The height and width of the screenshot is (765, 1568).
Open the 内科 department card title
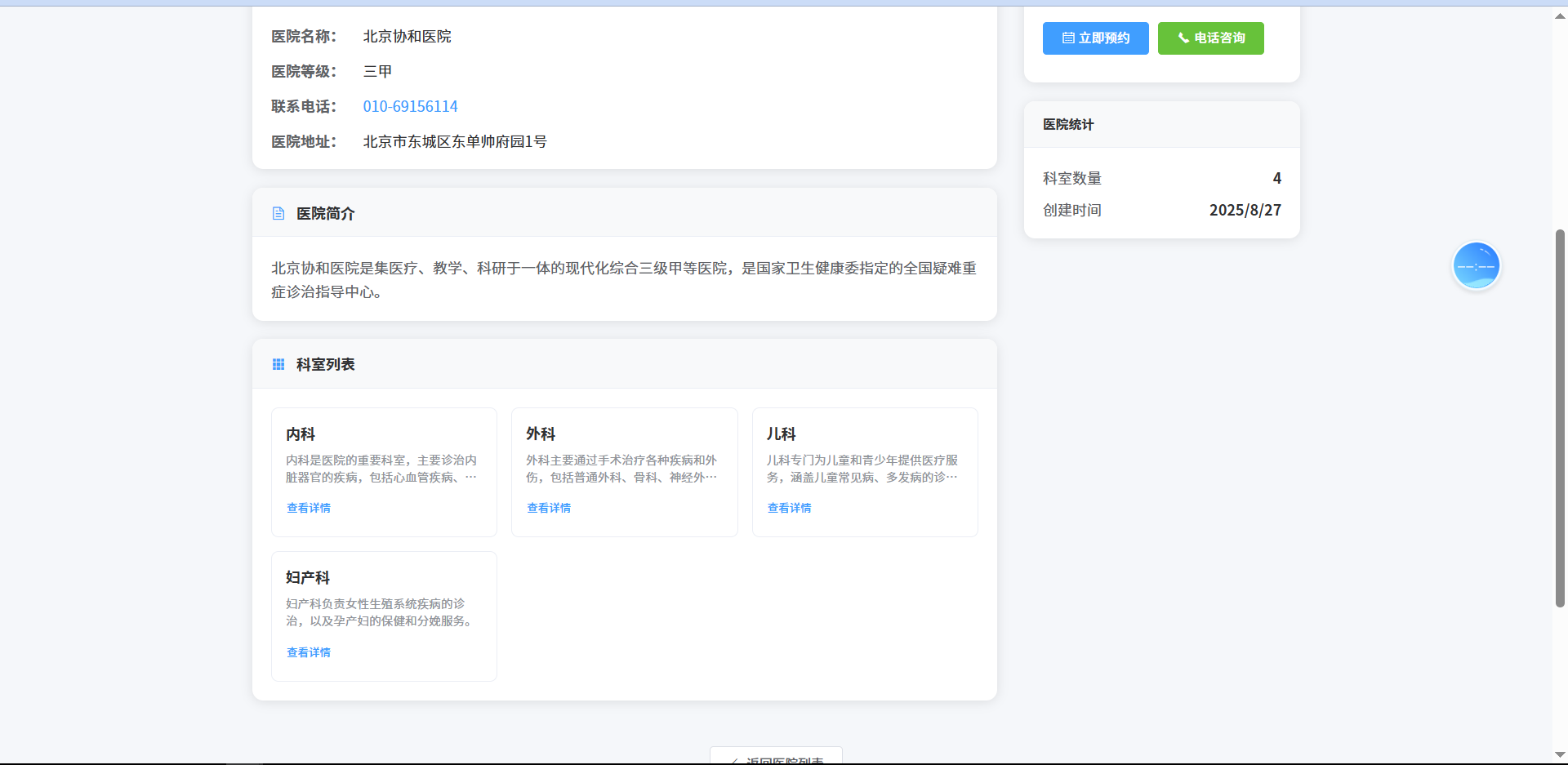pyautogui.click(x=301, y=434)
